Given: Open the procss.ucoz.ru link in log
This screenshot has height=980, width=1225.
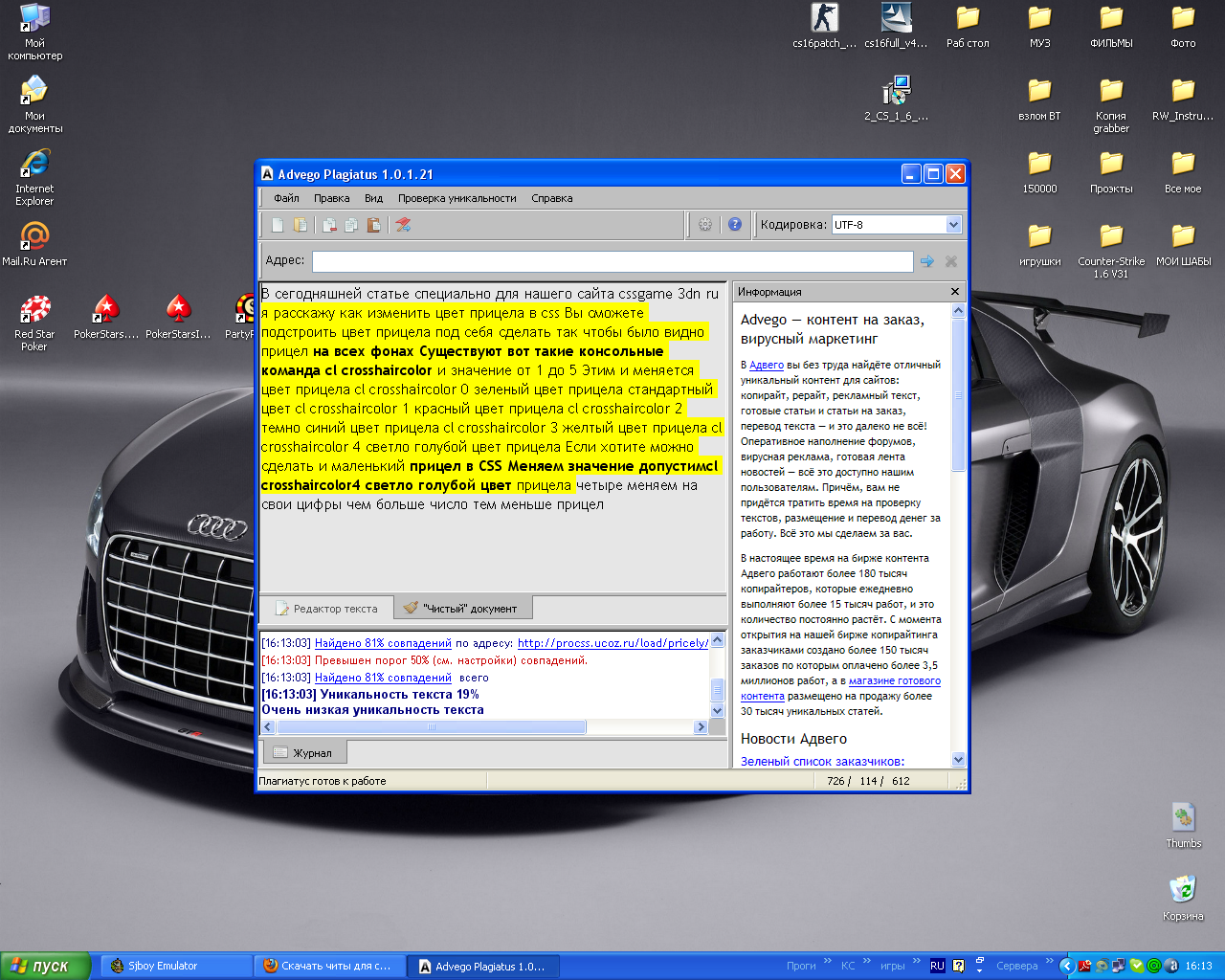Looking at the screenshot, I should (x=612, y=643).
